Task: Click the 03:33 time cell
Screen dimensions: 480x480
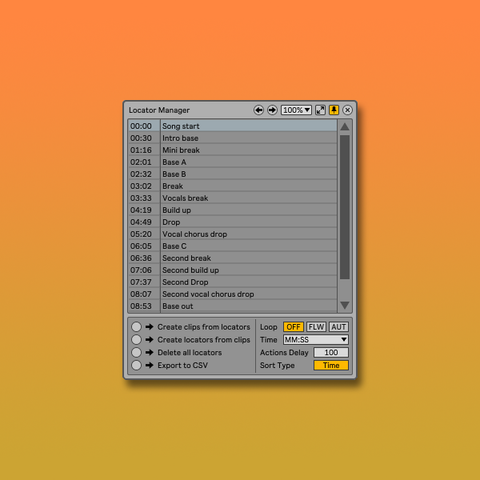Action: (144, 198)
